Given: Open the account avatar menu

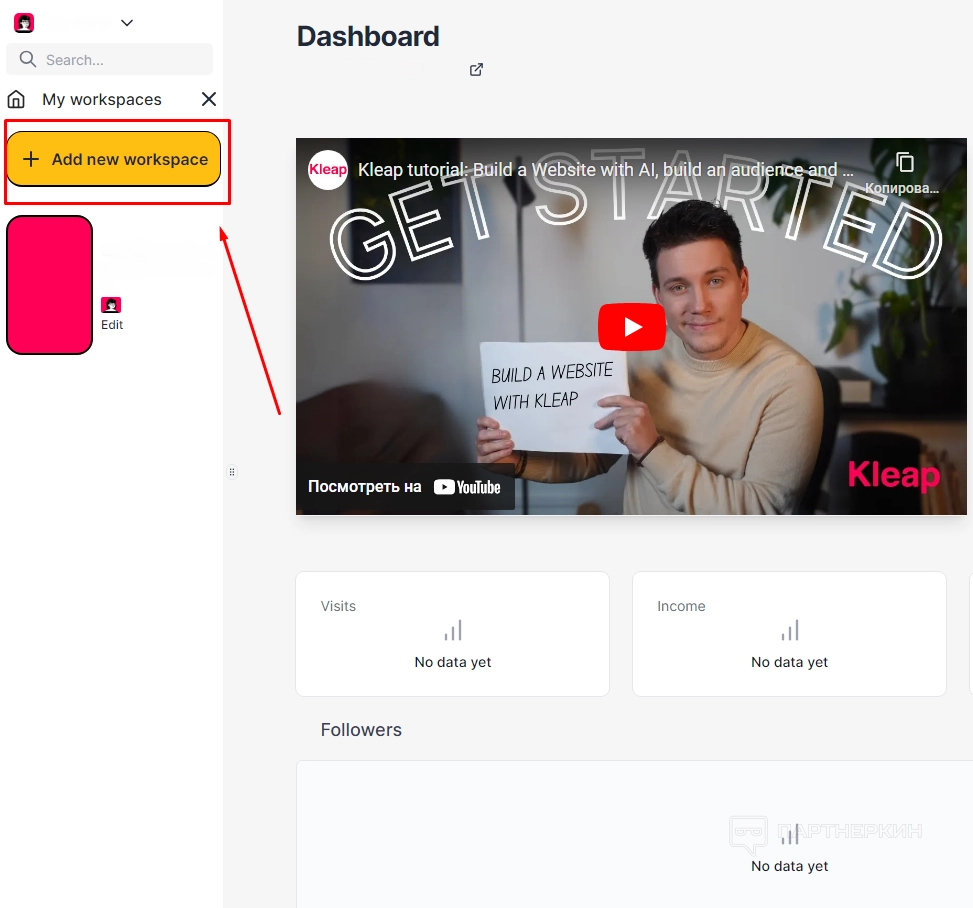Looking at the screenshot, I should [24, 23].
